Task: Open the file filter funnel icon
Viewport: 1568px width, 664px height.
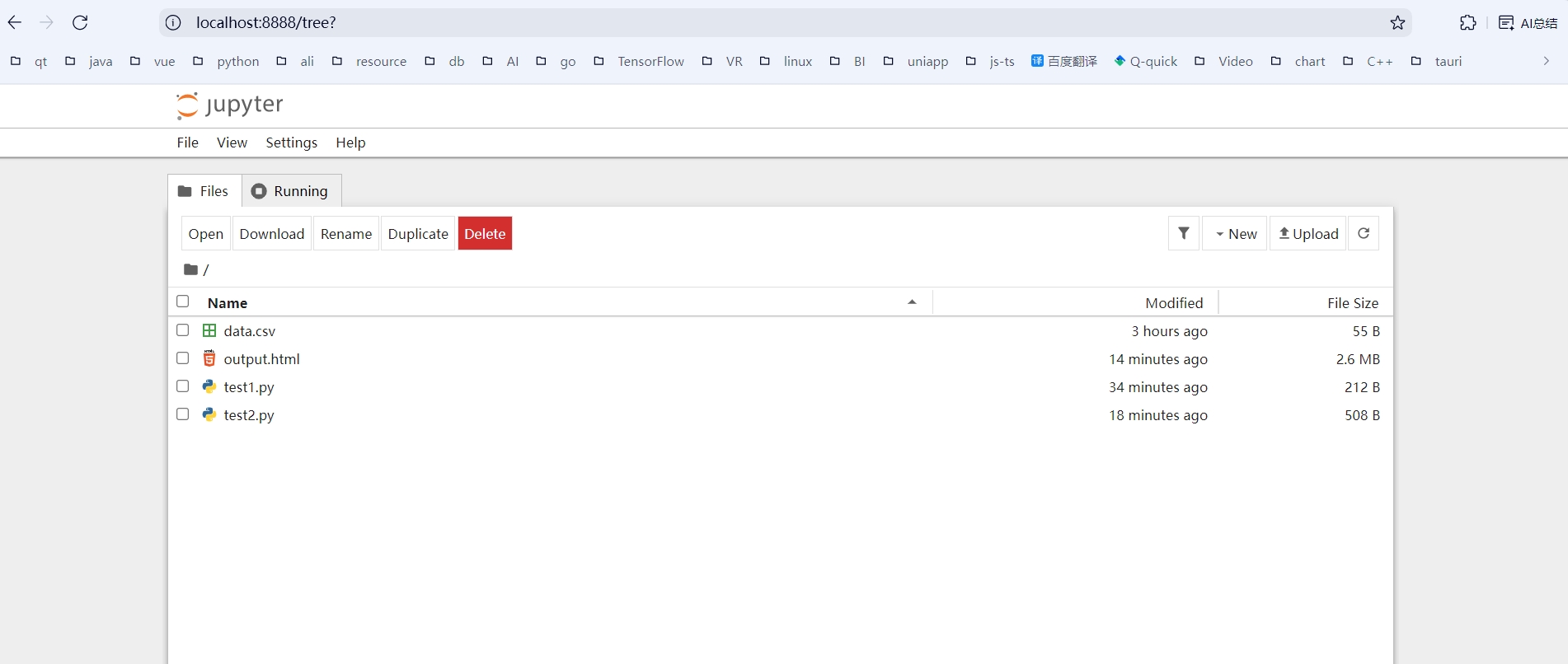Action: point(1184,233)
